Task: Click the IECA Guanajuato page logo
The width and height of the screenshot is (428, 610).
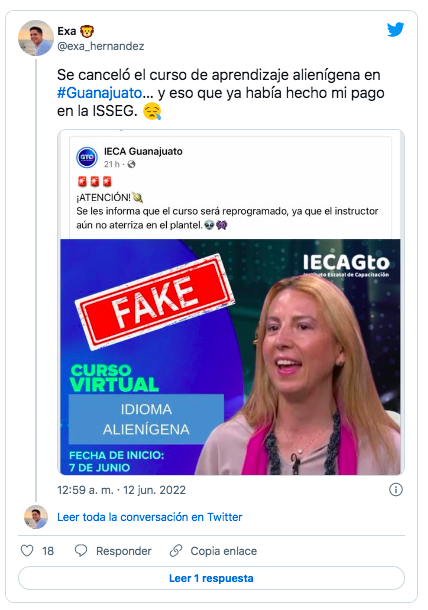Action: pos(87,157)
